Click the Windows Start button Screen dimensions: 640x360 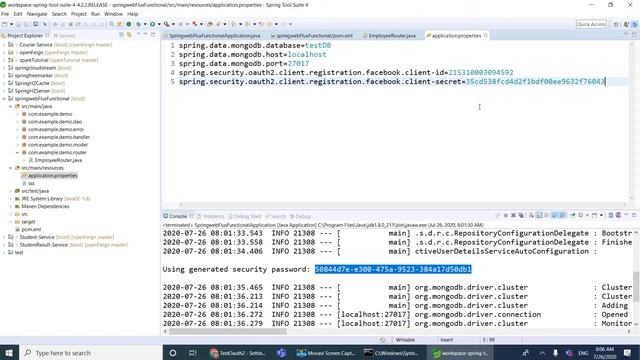click(9, 353)
